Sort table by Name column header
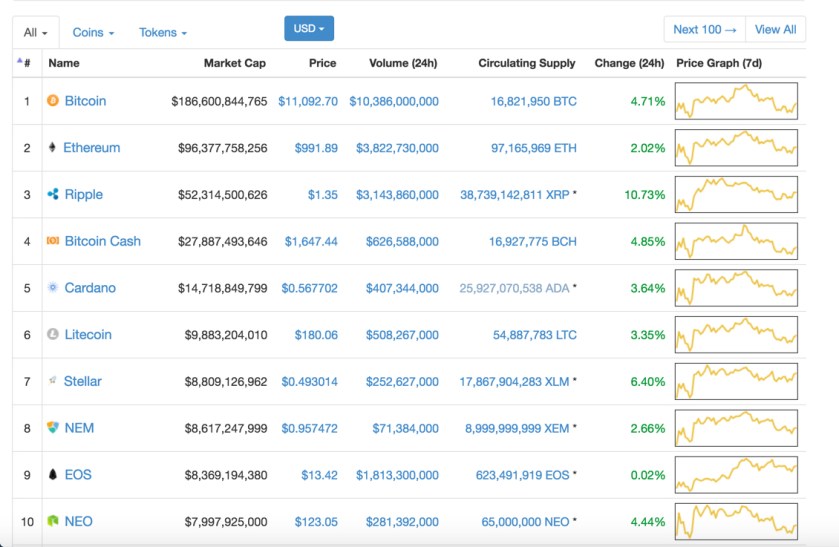The height and width of the screenshot is (547, 839). click(x=64, y=63)
